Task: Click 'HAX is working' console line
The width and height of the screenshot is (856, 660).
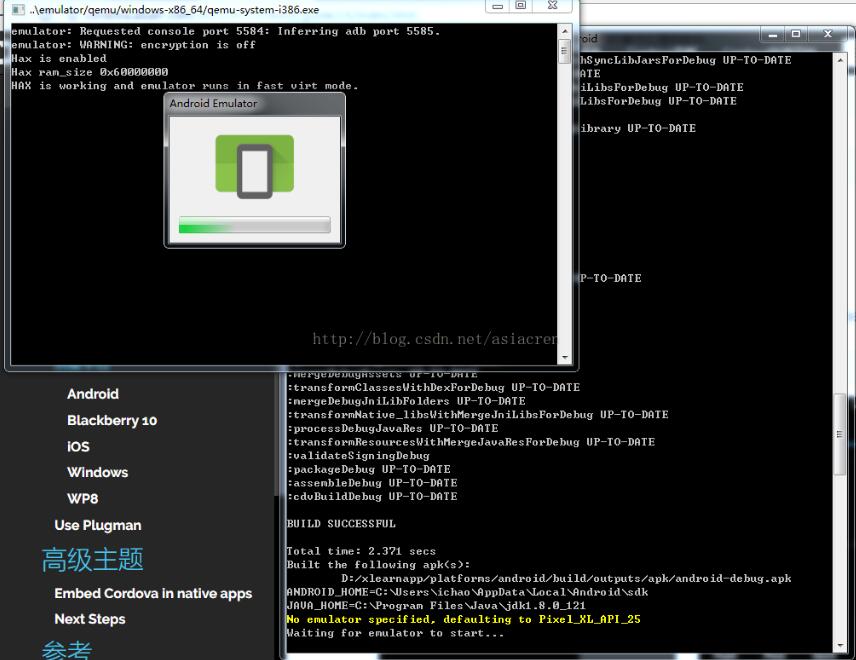Action: 185,86
